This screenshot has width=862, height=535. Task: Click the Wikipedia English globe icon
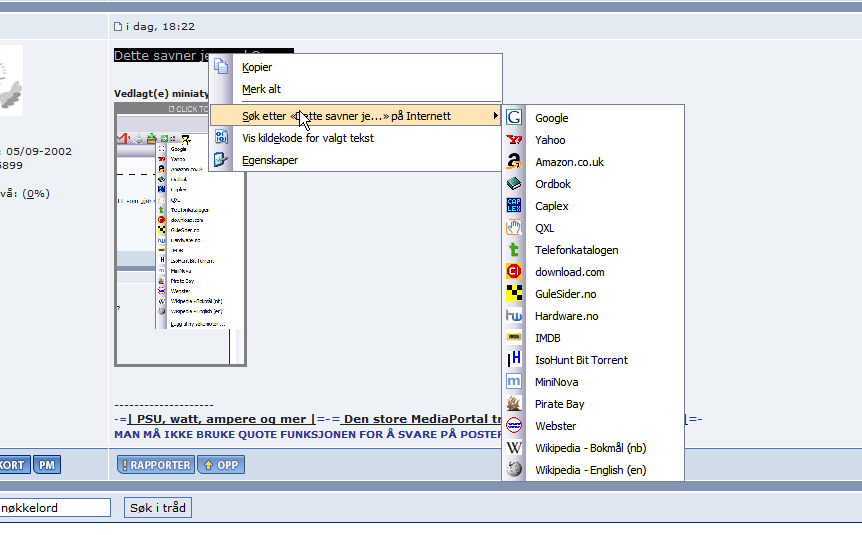[x=514, y=470]
